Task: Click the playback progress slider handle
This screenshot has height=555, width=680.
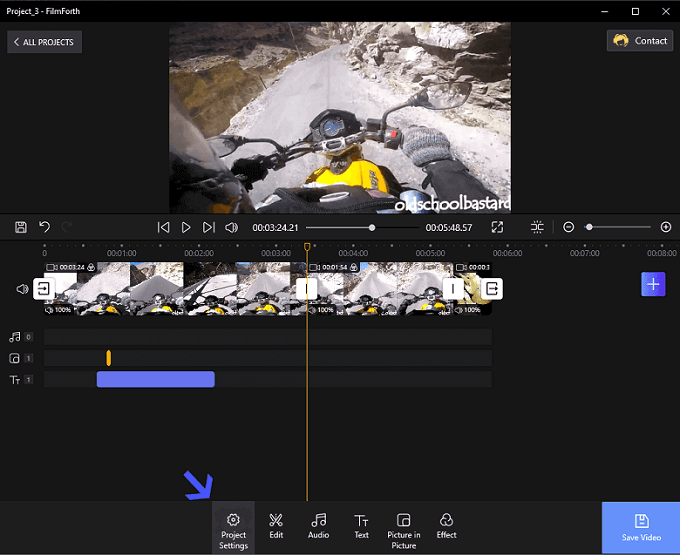Action: click(372, 228)
